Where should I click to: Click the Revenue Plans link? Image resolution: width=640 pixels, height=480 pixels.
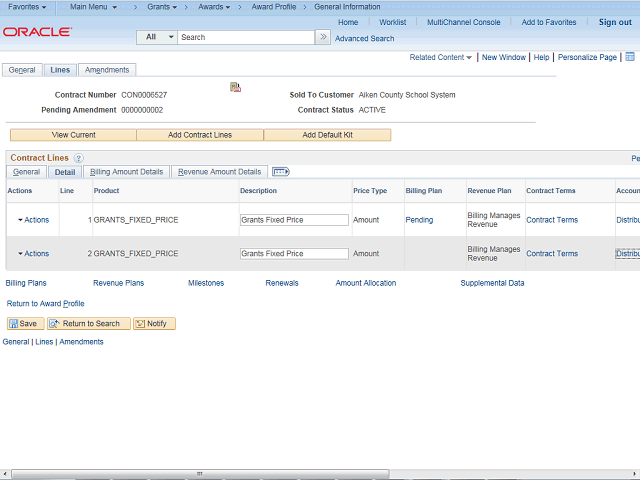click(118, 283)
